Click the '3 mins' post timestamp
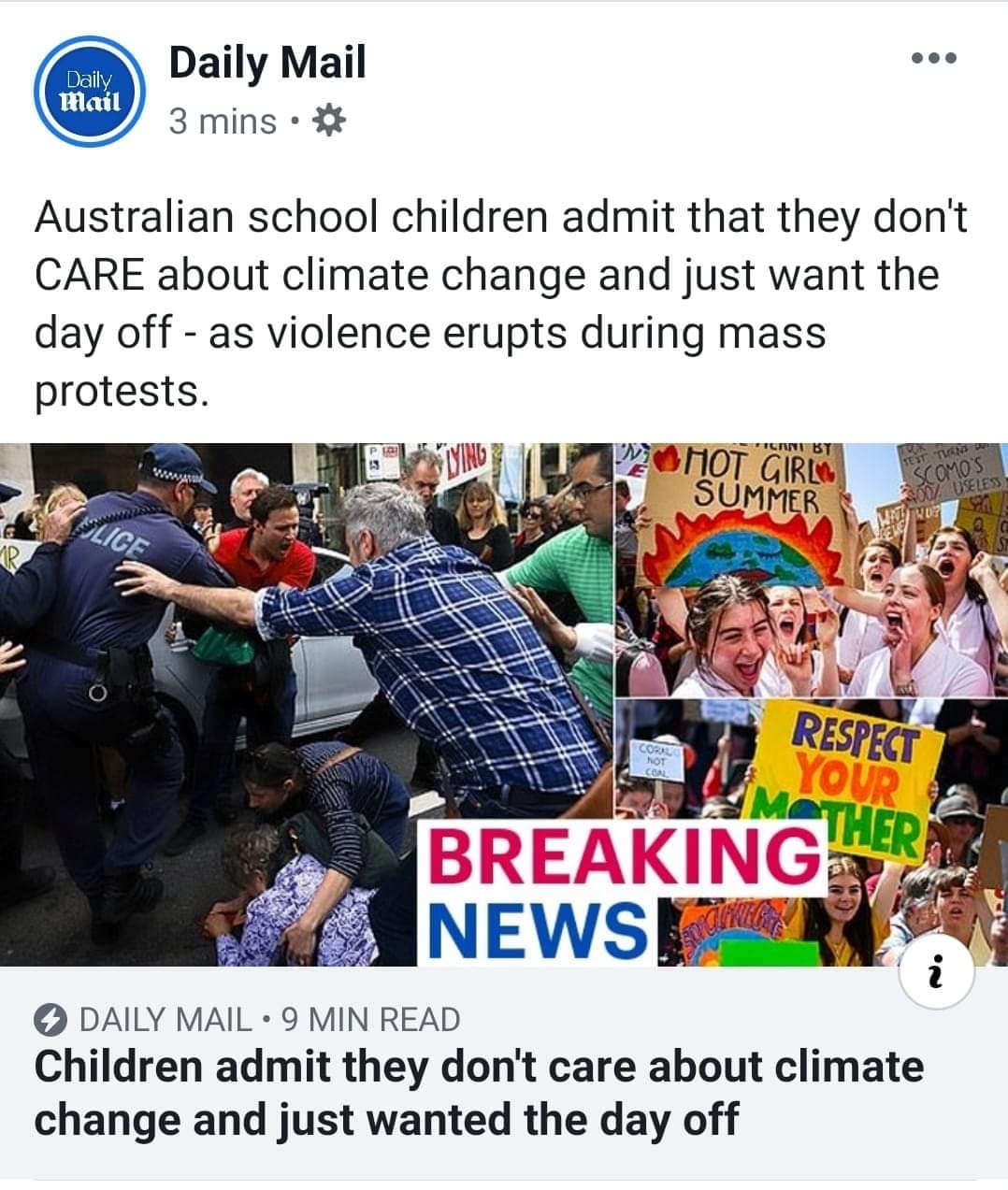The image size is (1008, 1190). (x=223, y=122)
